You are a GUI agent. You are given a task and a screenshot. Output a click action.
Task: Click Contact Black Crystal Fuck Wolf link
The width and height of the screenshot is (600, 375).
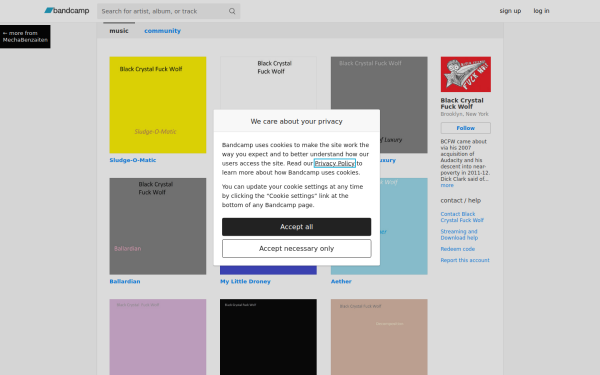pos(462,217)
